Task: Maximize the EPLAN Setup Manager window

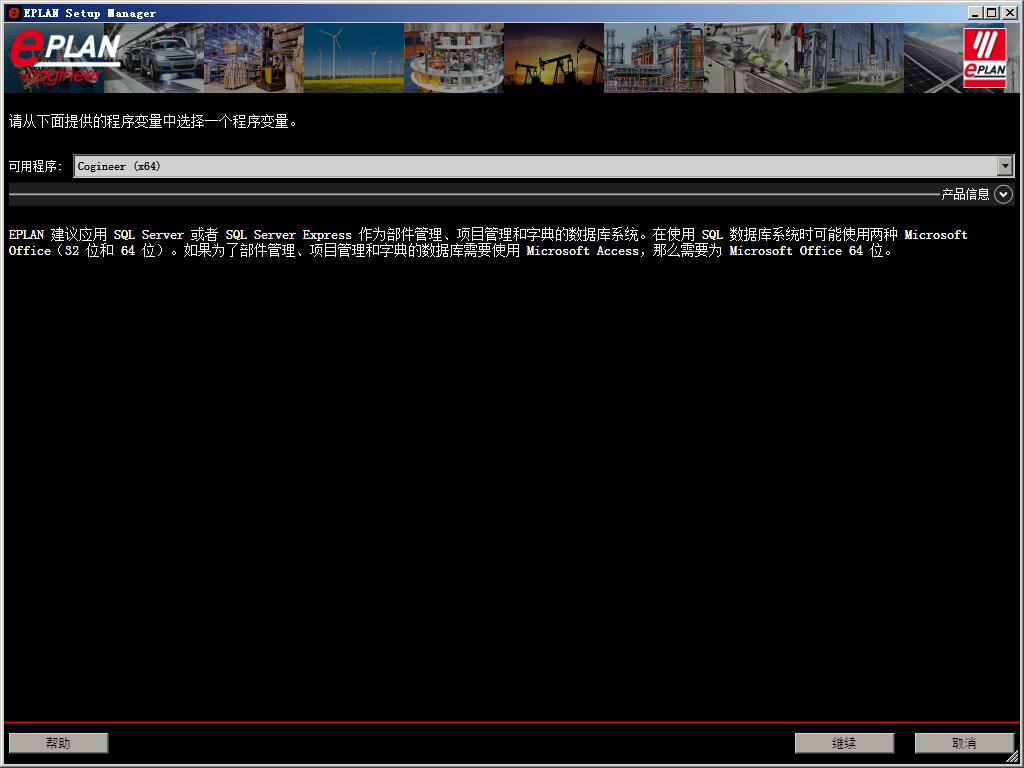Action: 991,12
